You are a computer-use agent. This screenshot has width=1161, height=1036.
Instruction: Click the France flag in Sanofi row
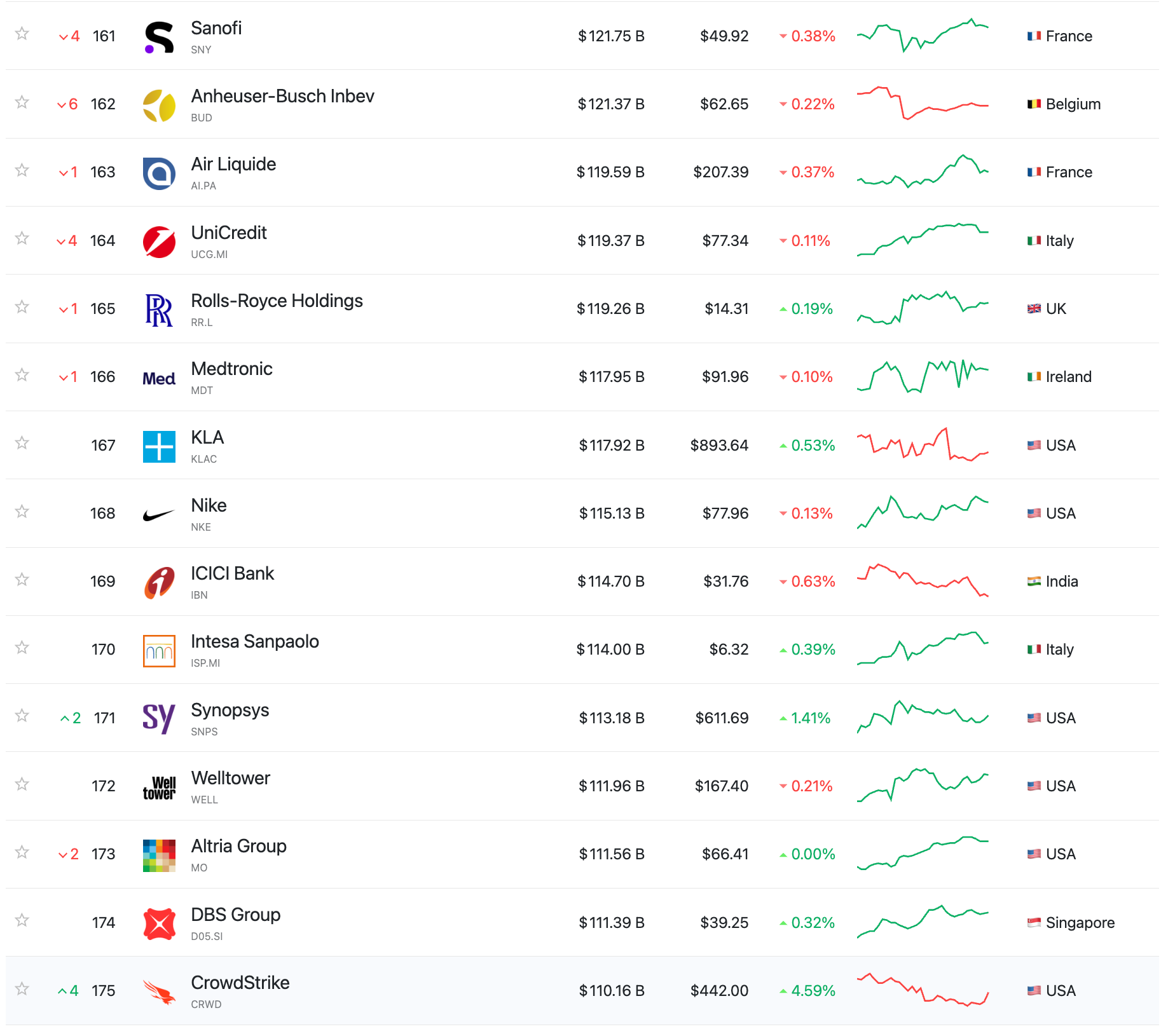point(1034,36)
